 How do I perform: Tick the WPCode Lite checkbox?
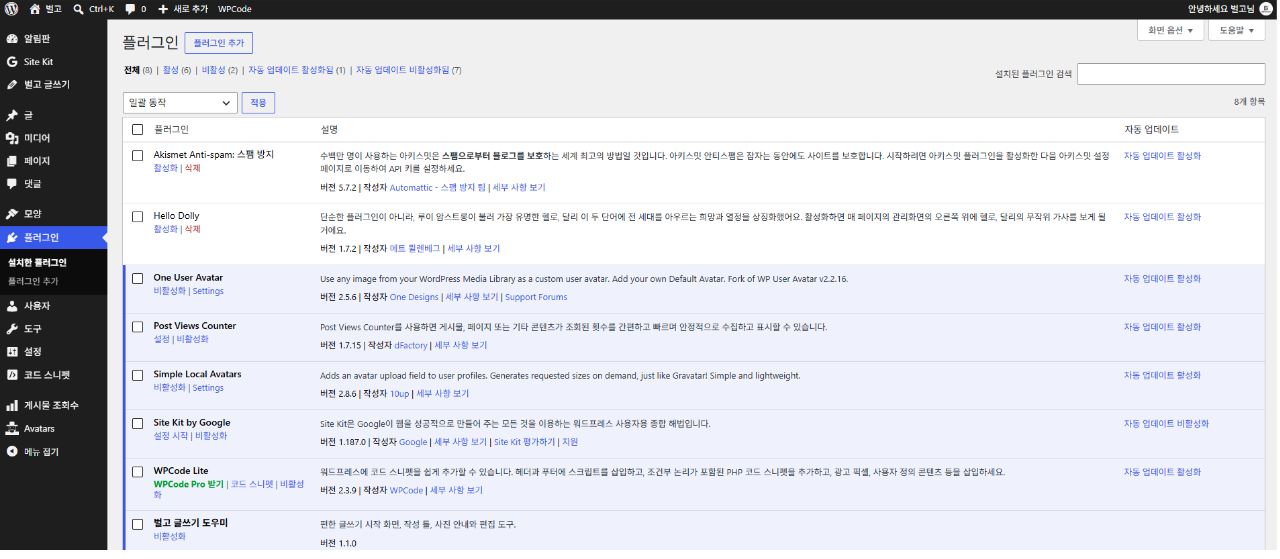point(138,471)
